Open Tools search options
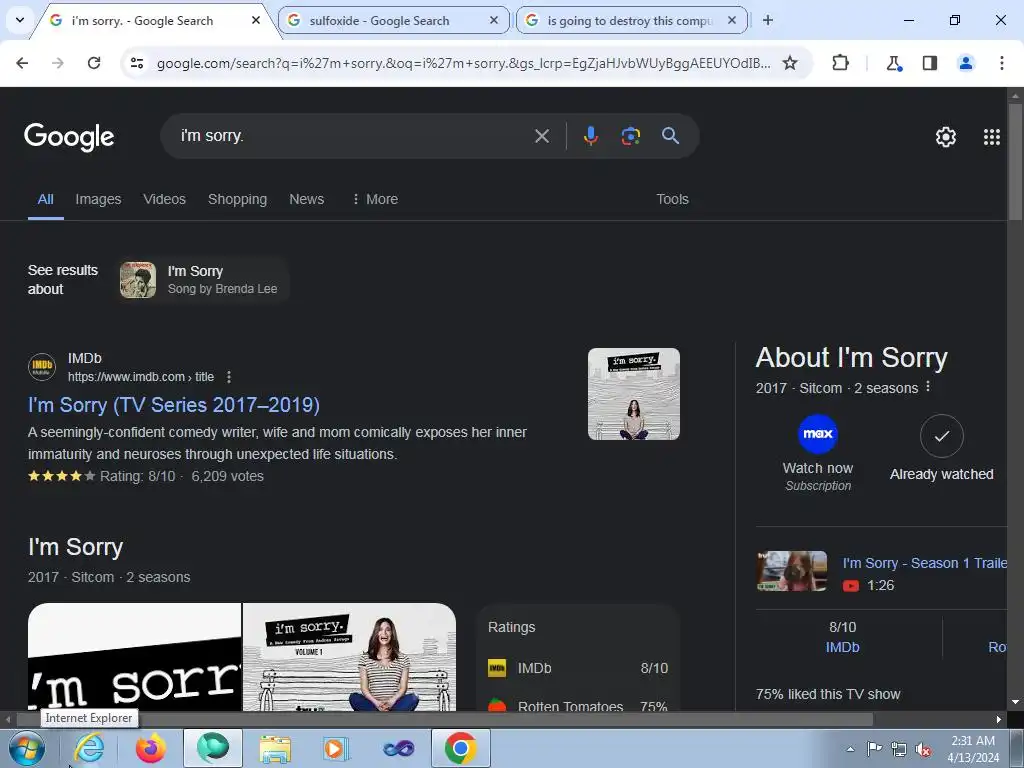 673,199
